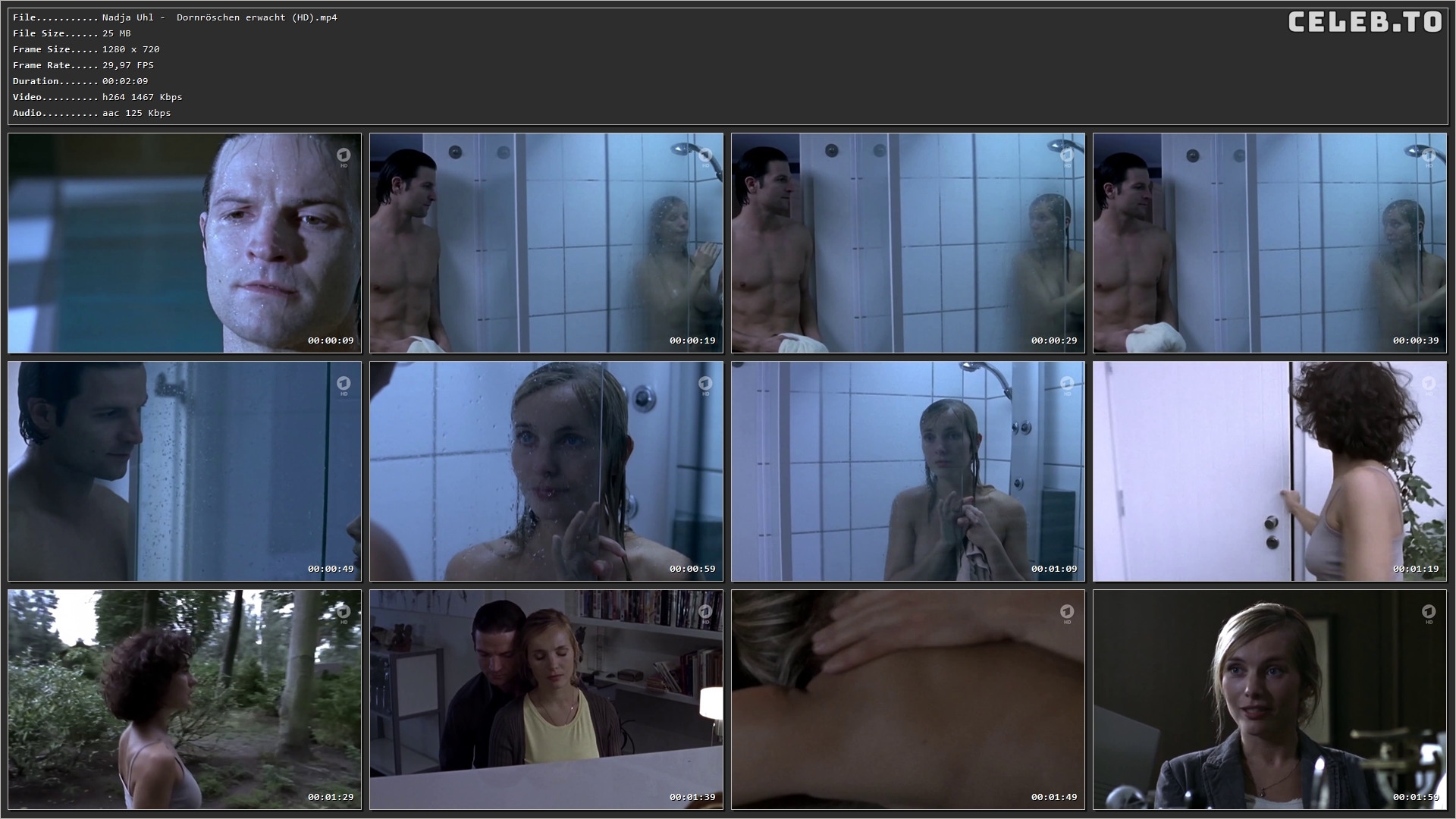Select the Frame Rate 29,97 FPS line
Screen dimensions: 1456x819
tap(83, 65)
